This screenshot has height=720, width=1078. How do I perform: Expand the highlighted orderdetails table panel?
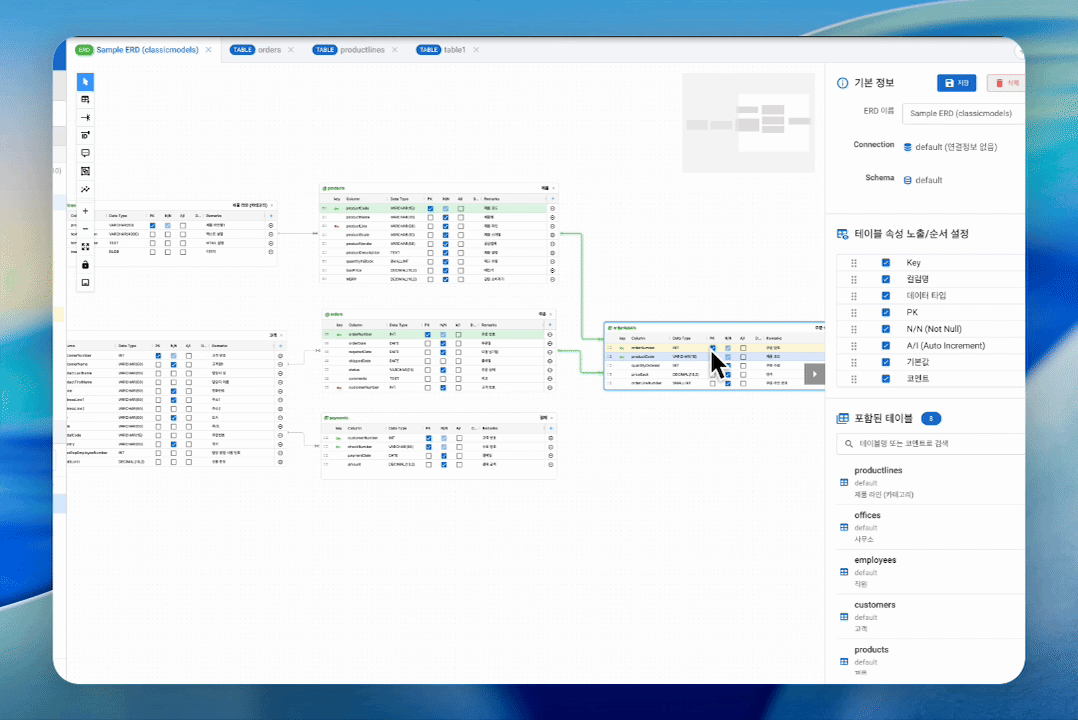[813, 372]
